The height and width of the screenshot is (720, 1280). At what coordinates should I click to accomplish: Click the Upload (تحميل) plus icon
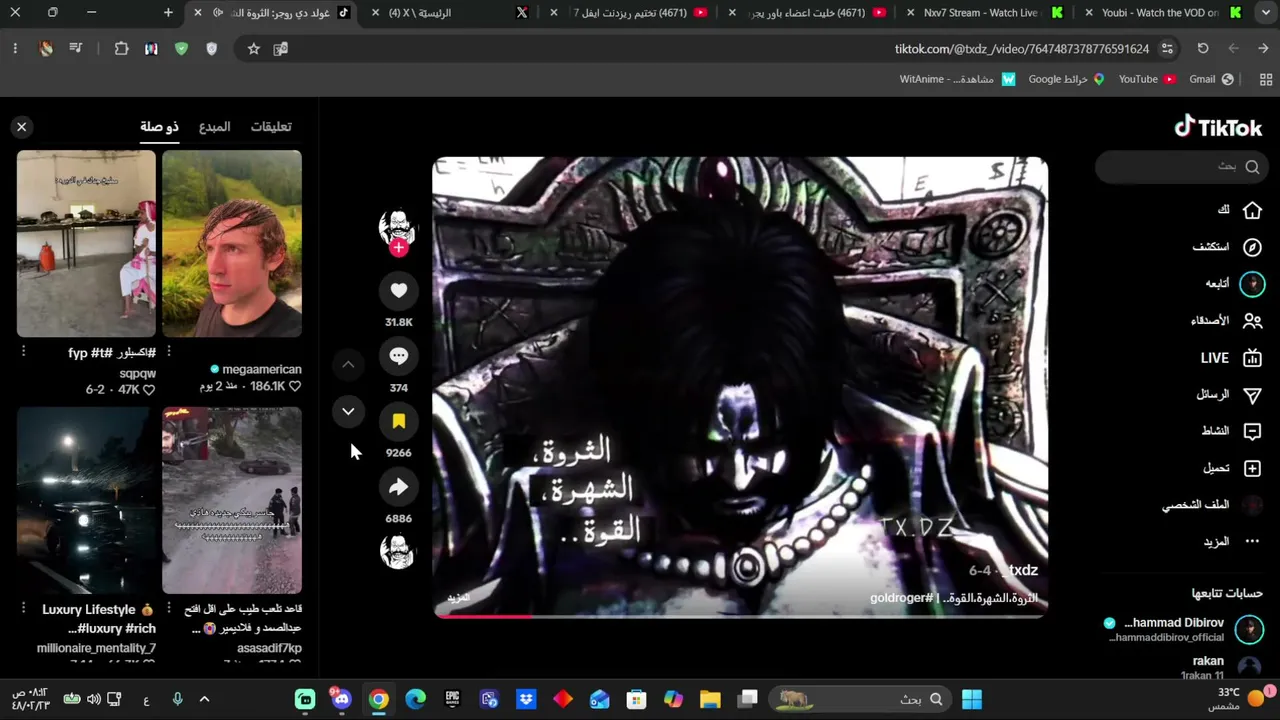point(1252,468)
